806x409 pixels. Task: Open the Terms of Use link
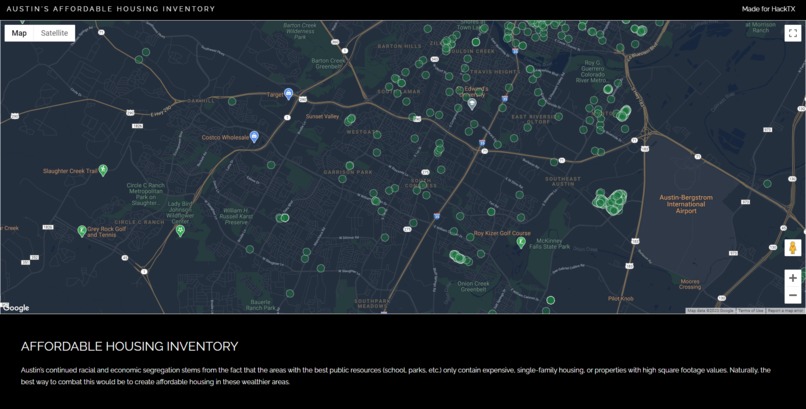pos(750,311)
